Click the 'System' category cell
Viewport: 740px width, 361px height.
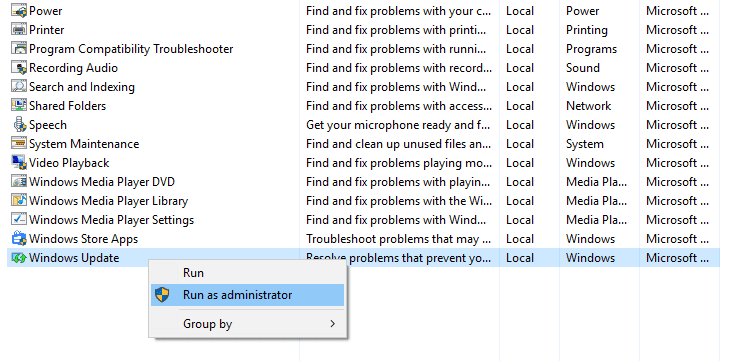coord(585,144)
